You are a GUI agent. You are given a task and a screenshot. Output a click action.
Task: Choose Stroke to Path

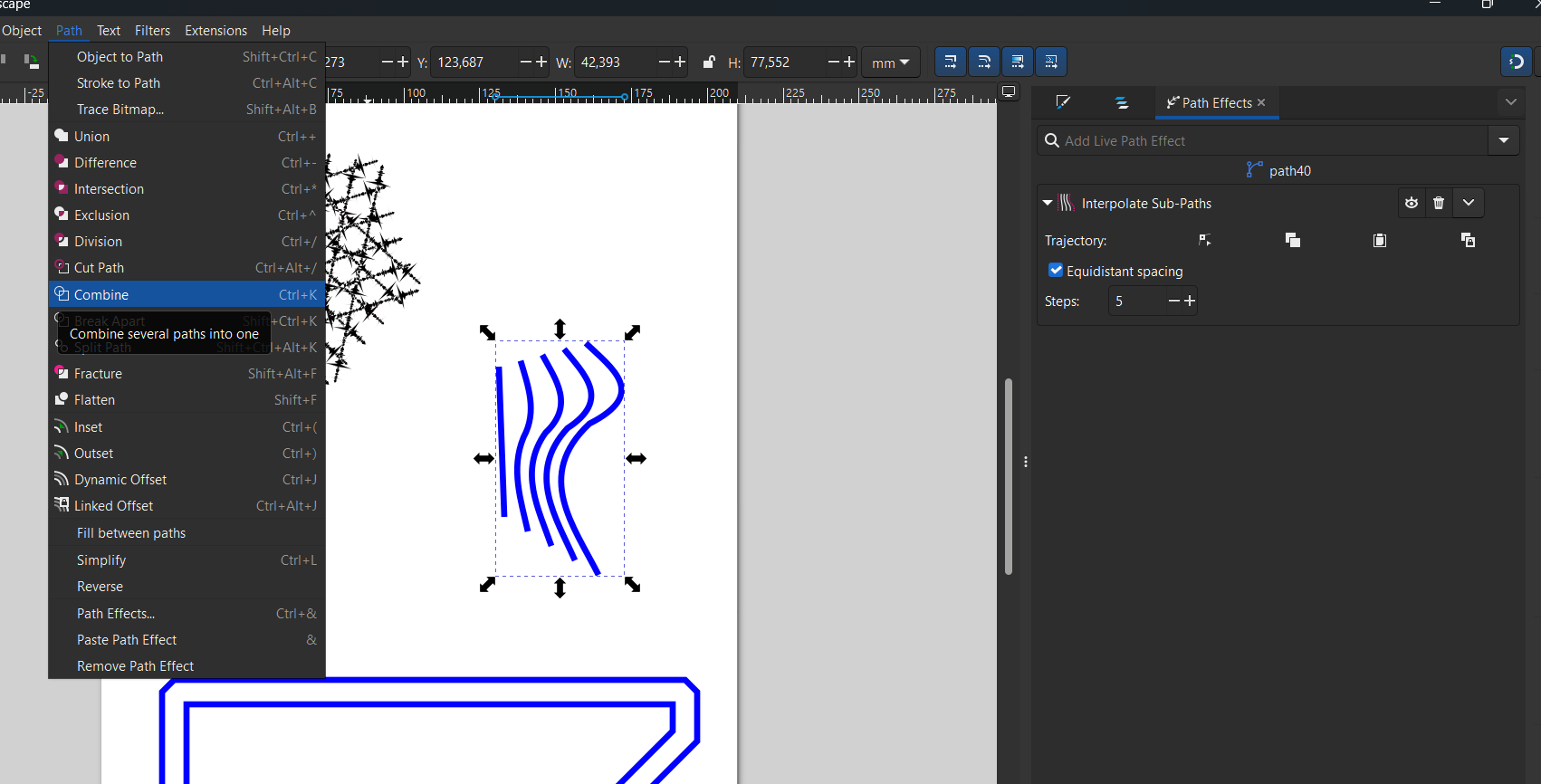click(x=187, y=83)
